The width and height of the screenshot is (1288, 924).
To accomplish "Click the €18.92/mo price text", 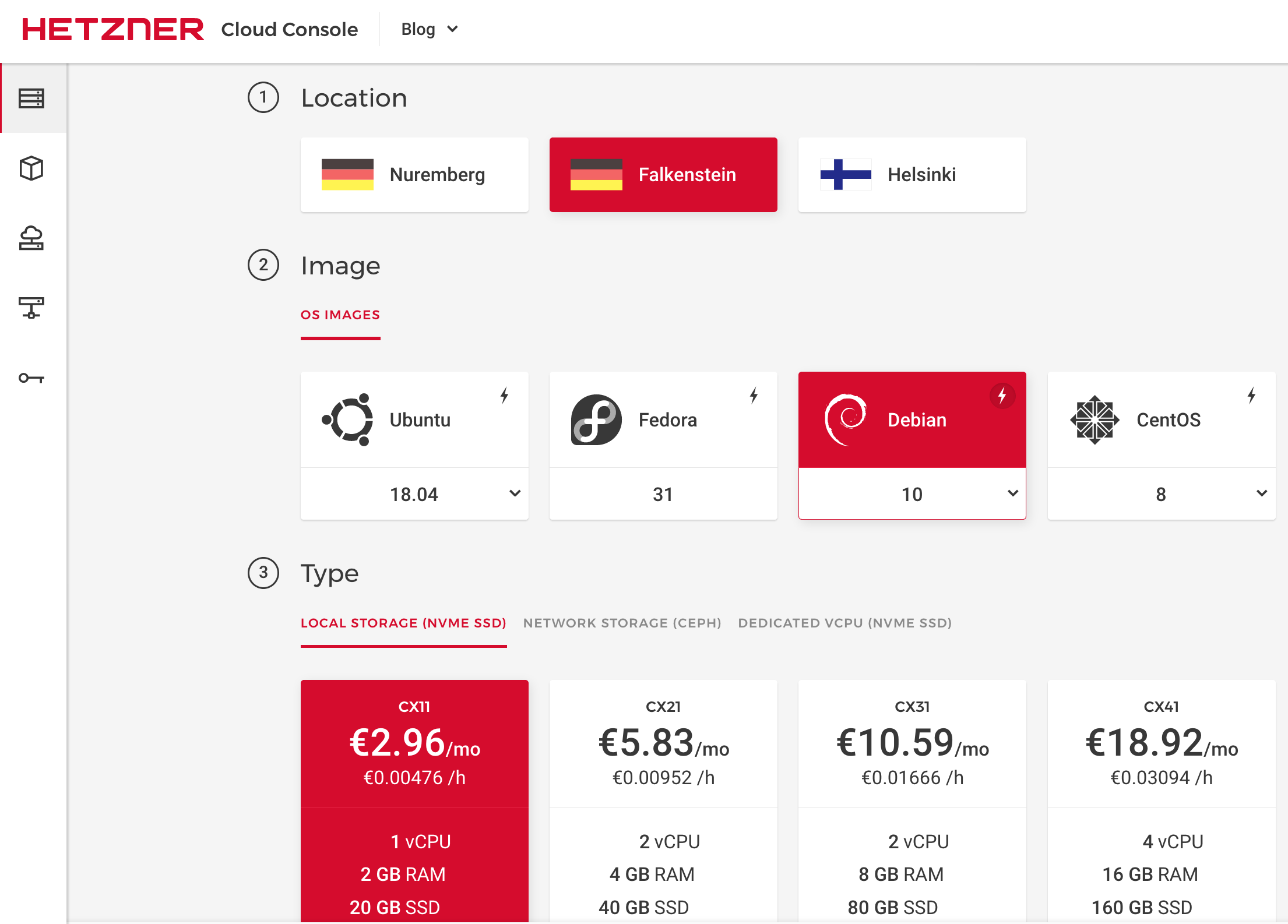I will point(1162,743).
